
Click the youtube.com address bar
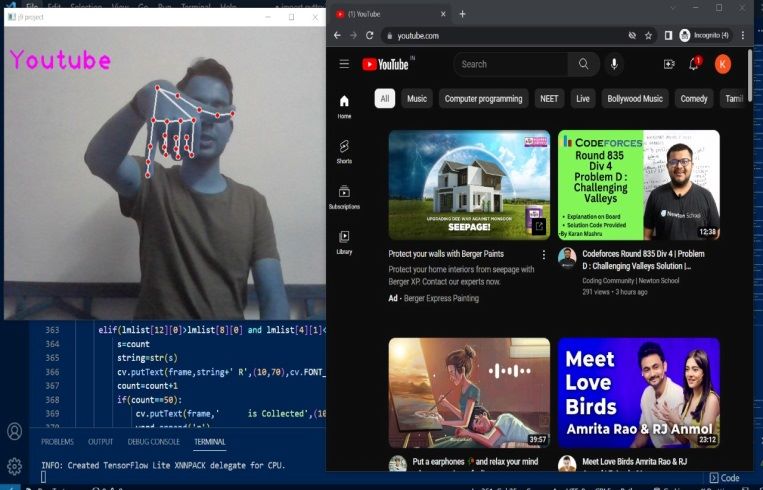[501, 36]
